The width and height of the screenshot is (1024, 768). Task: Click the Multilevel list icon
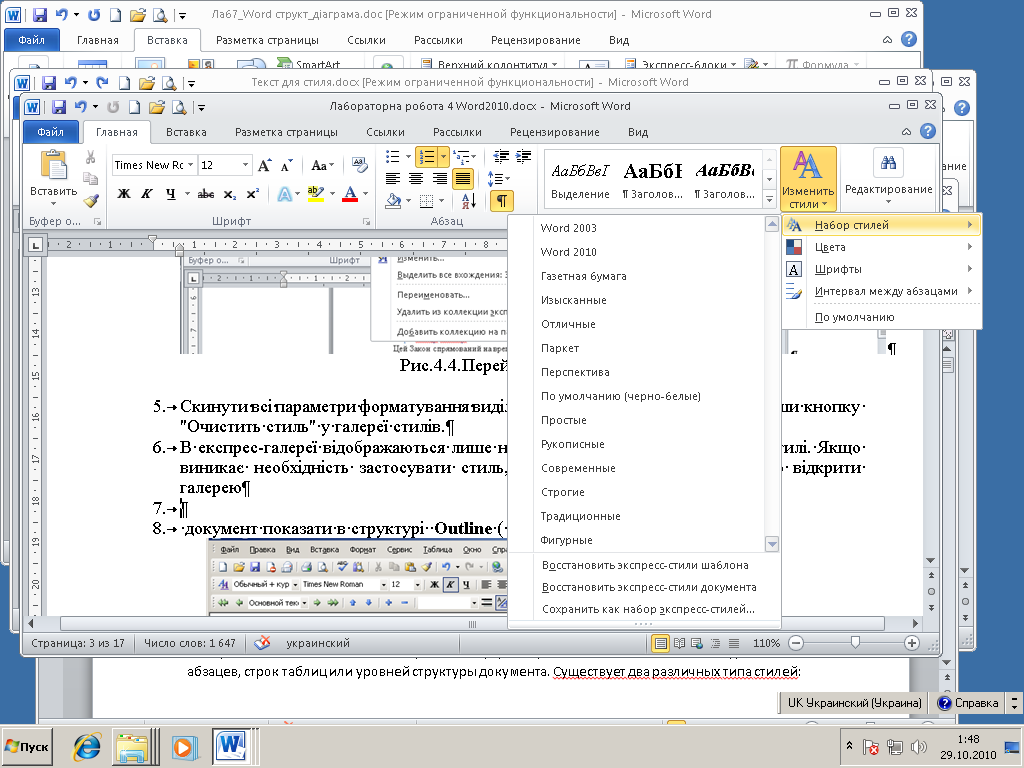(462, 157)
